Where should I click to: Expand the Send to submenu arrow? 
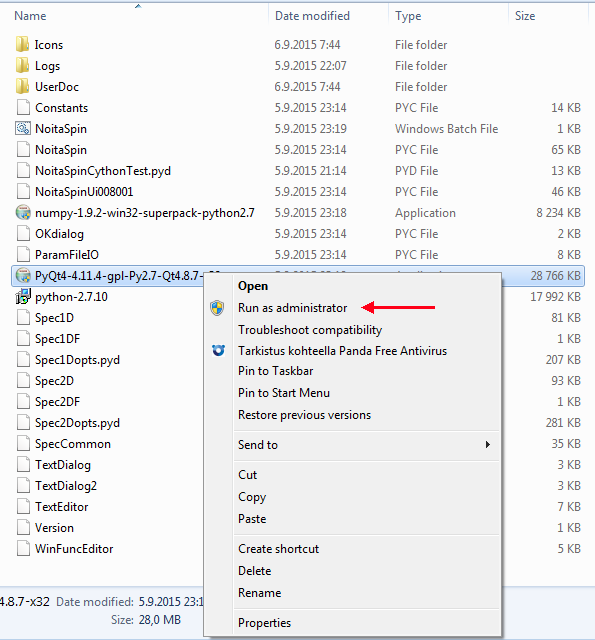coord(488,444)
